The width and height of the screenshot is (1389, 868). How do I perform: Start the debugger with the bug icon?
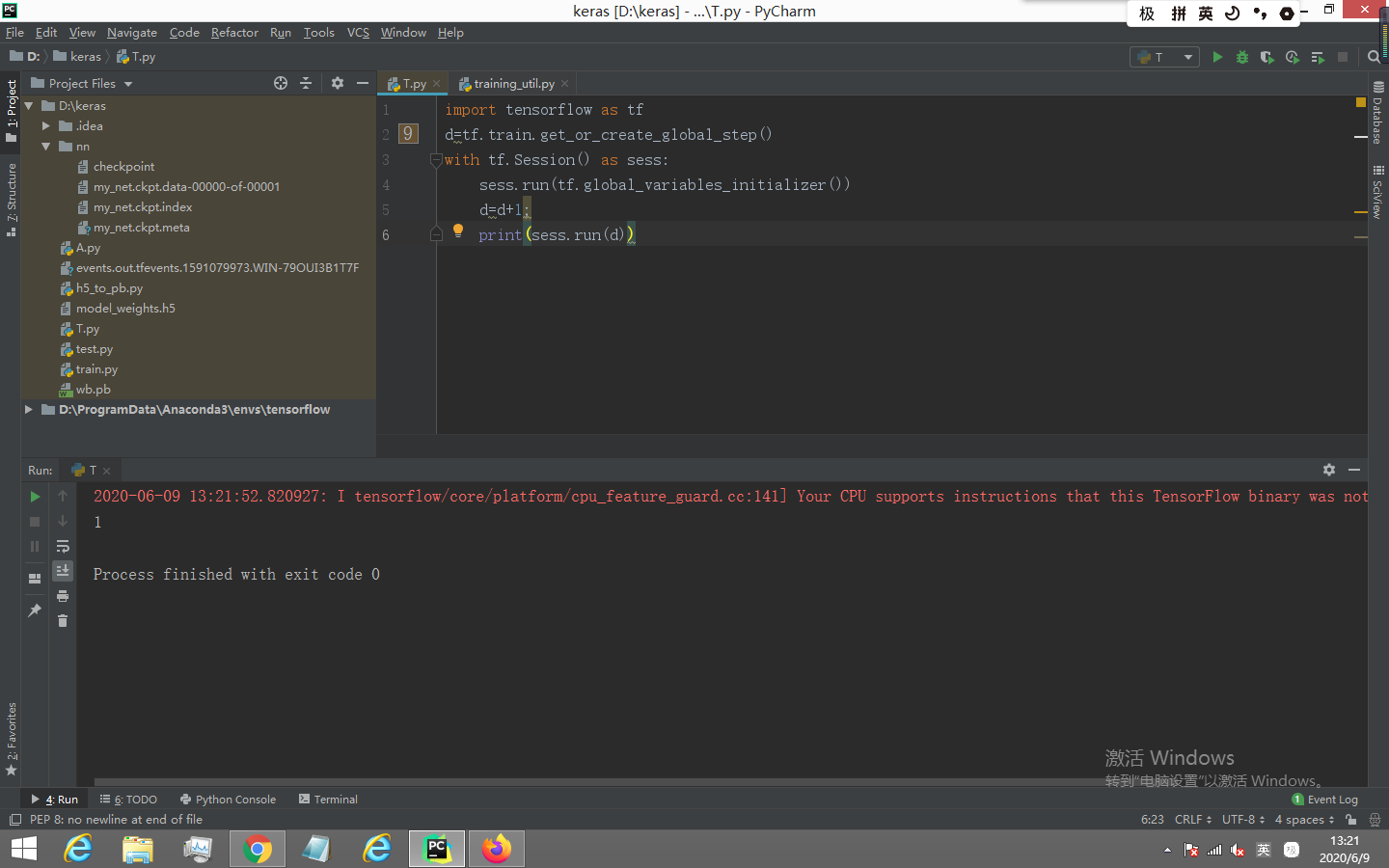(x=1242, y=57)
